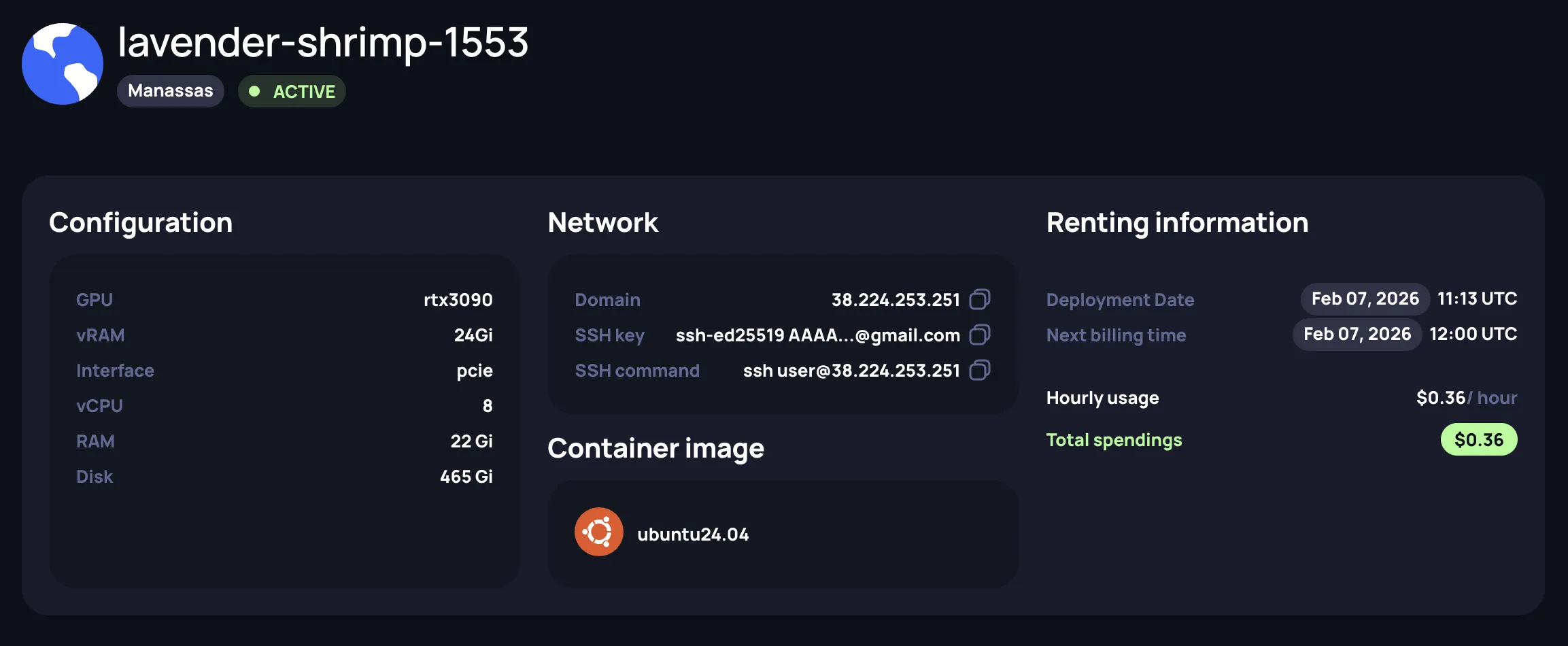Click the Total spendings link

(1114, 440)
